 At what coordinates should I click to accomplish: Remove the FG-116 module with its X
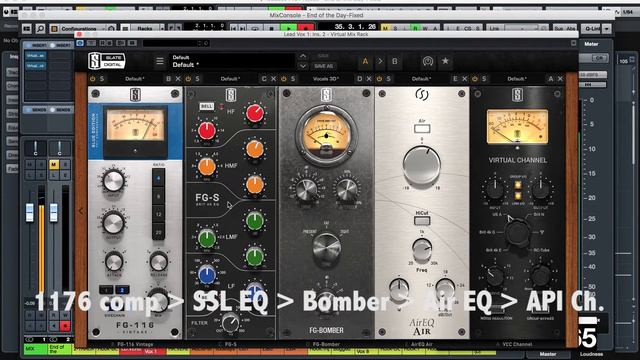pyautogui.click(x=178, y=79)
